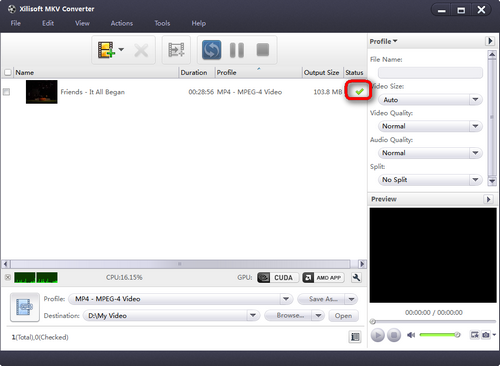This screenshot has height=366, width=500.
Task: Collapse the Profile panel with arrow button
Action: [489, 41]
